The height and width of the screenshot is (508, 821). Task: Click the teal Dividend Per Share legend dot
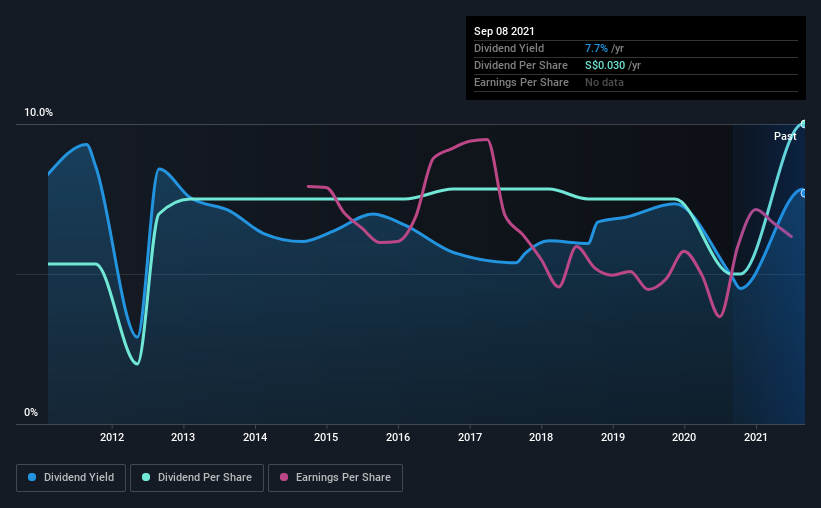point(146,477)
